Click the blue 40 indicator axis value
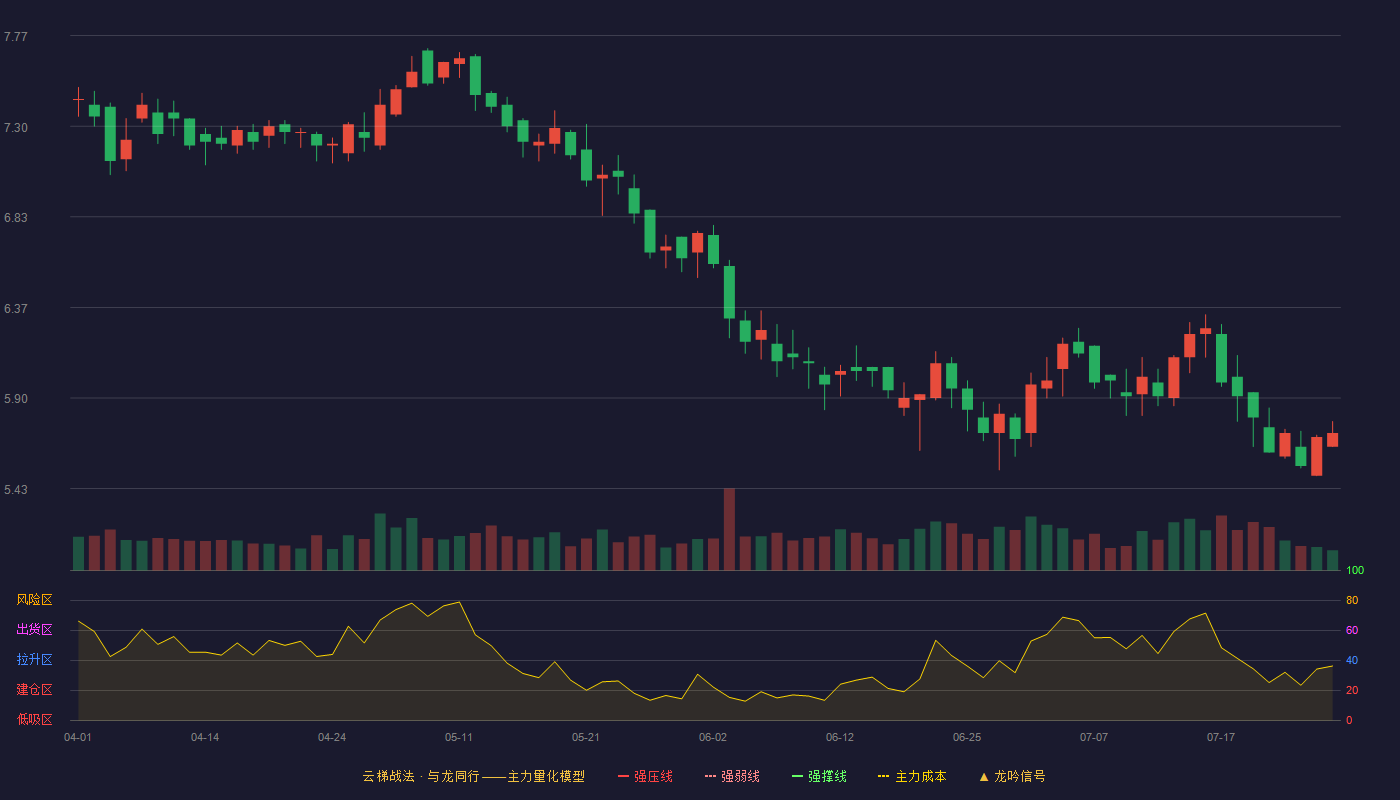Screen dimensions: 1400x800 (1352, 660)
